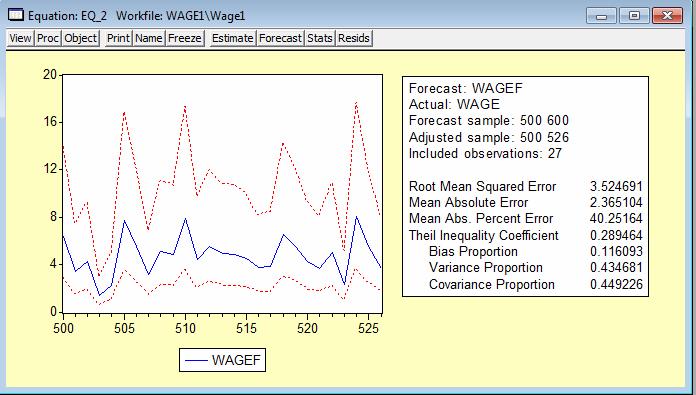Maximize the EQ_2 equation window
The height and width of the screenshot is (395, 696).
(634, 16)
